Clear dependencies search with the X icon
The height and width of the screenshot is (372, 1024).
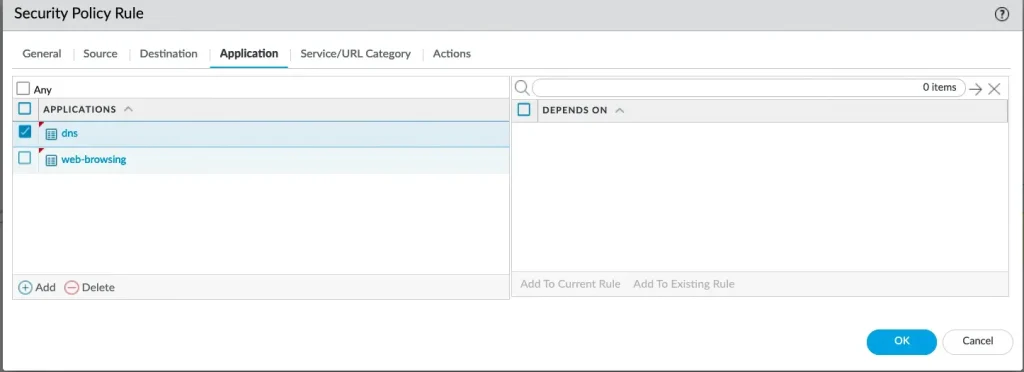(x=994, y=89)
